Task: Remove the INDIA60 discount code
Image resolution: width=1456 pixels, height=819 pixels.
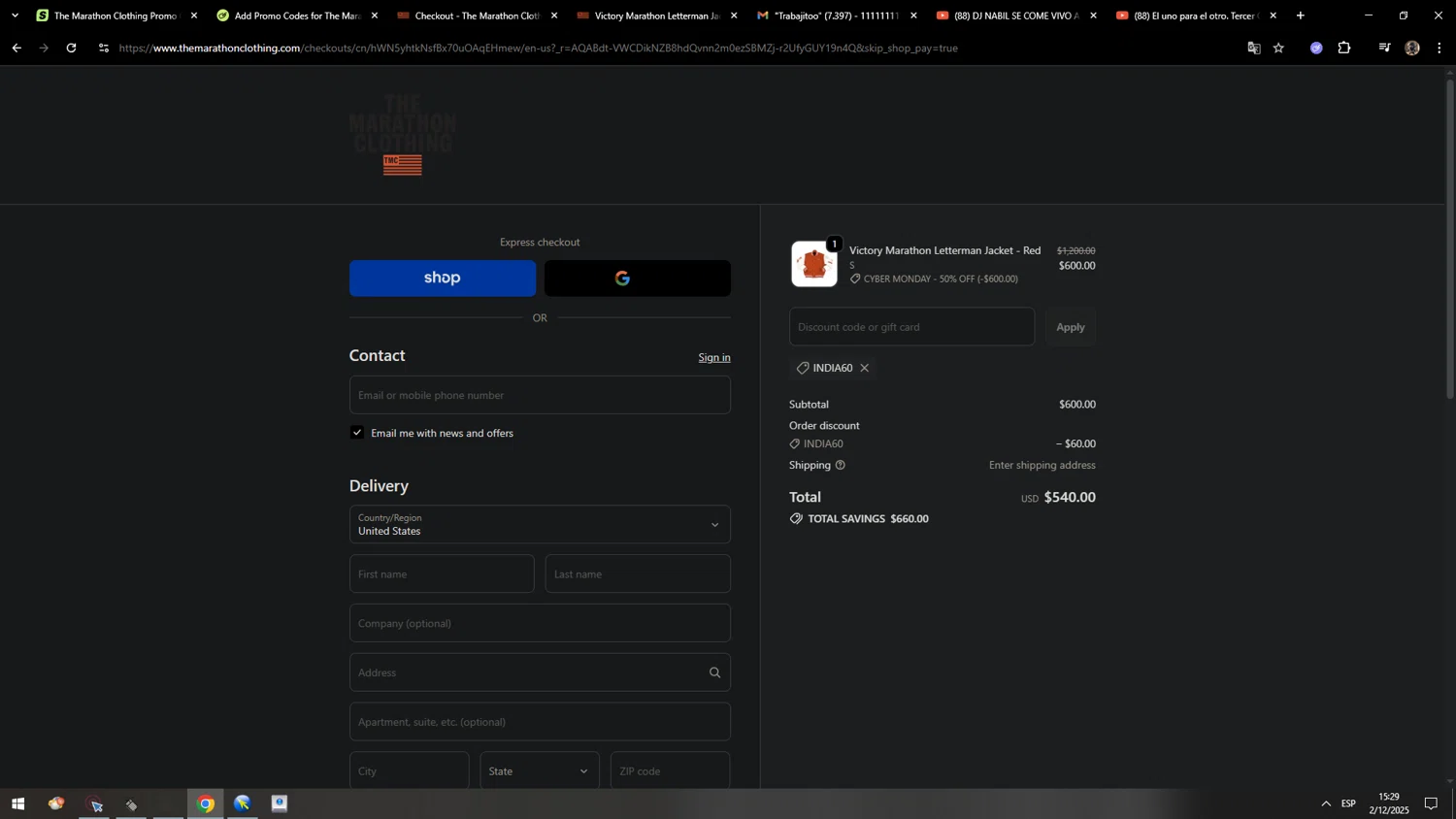Action: 865,368
